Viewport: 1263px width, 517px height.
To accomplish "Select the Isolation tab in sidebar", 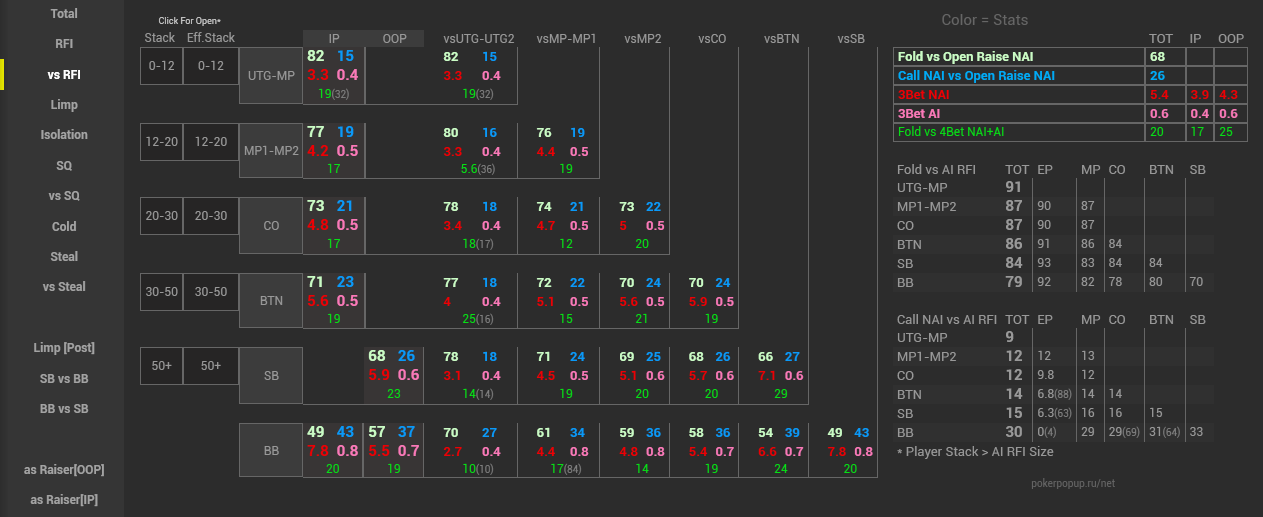I will [64, 135].
